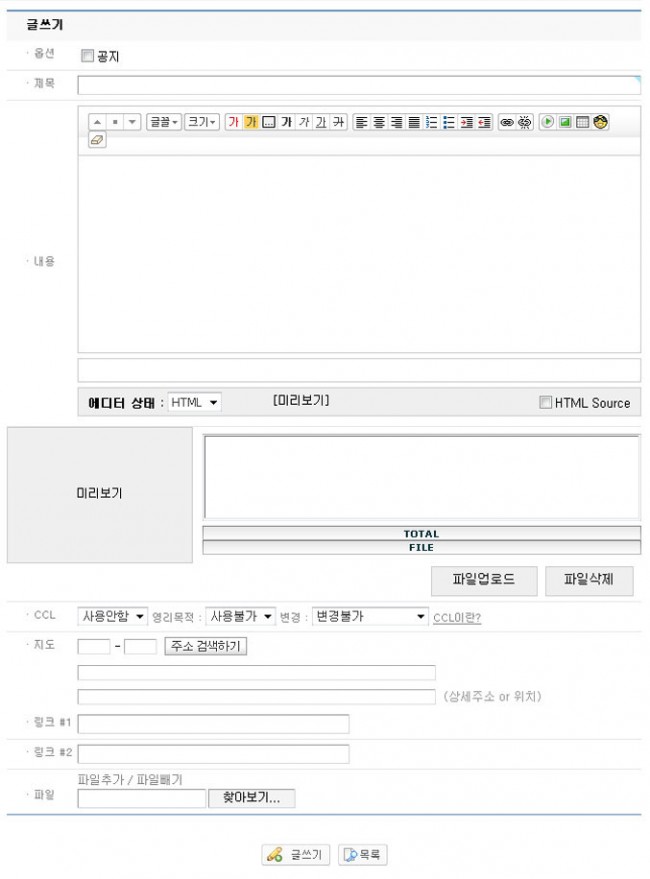650x879 pixels.
Task: Open the 변경 변경불가 dropdown
Action: 370,616
